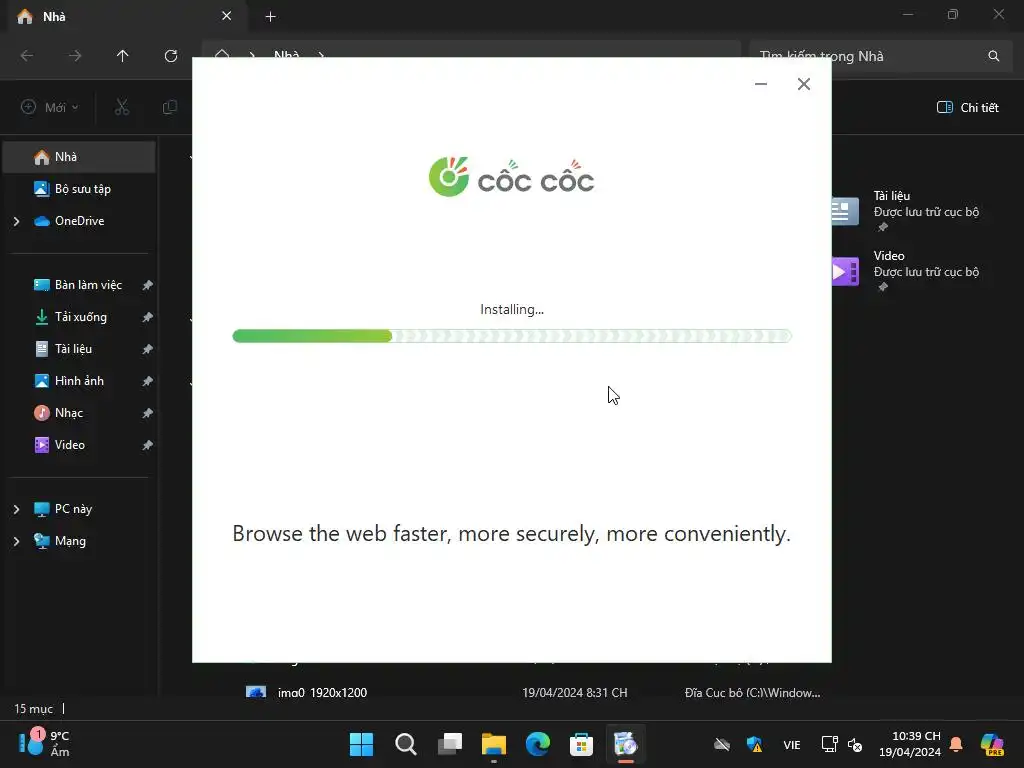The image size is (1024, 768).
Task: Click the Cut scissors icon
Action: (x=121, y=107)
